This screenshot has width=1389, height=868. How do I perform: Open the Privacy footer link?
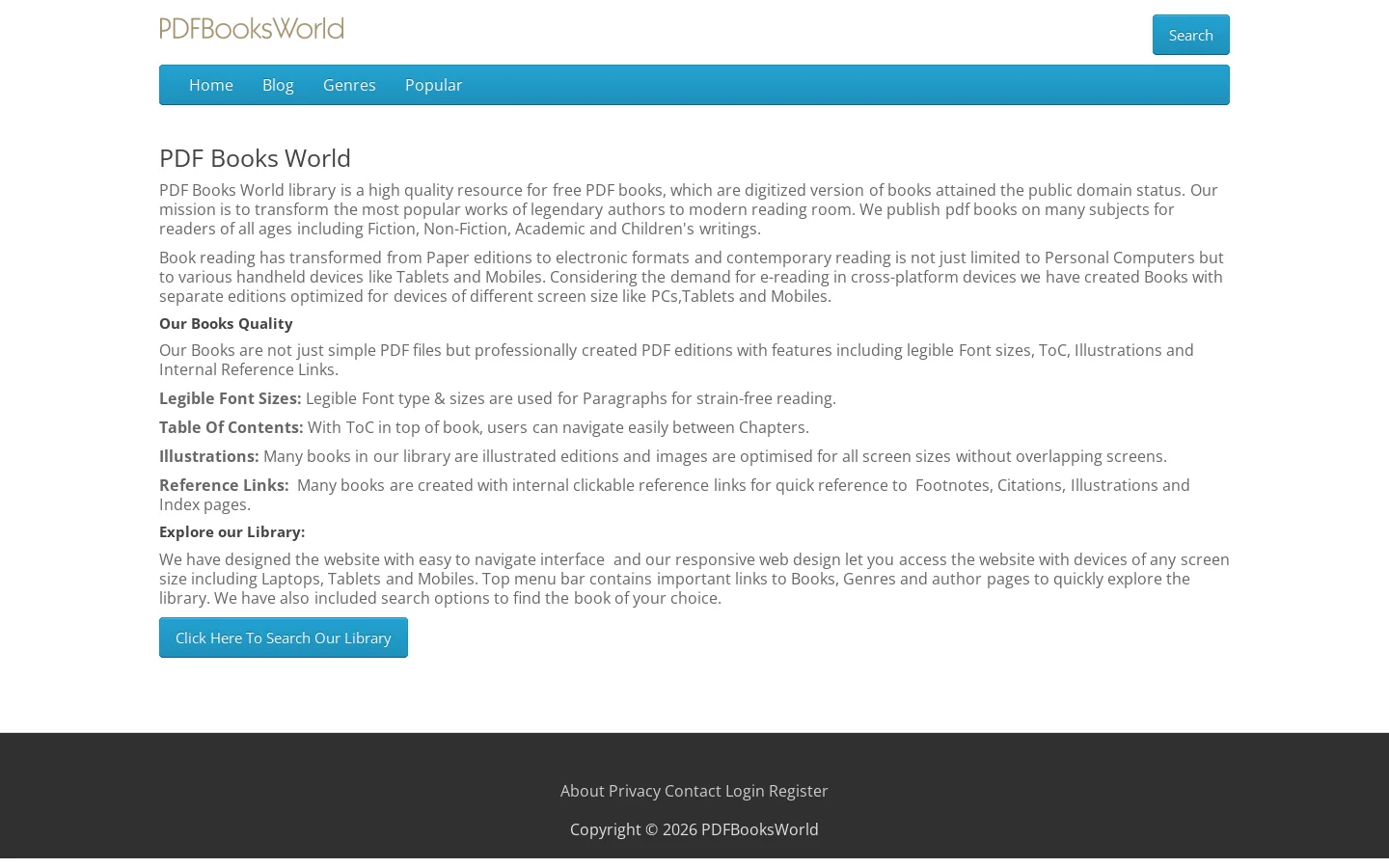tap(635, 791)
